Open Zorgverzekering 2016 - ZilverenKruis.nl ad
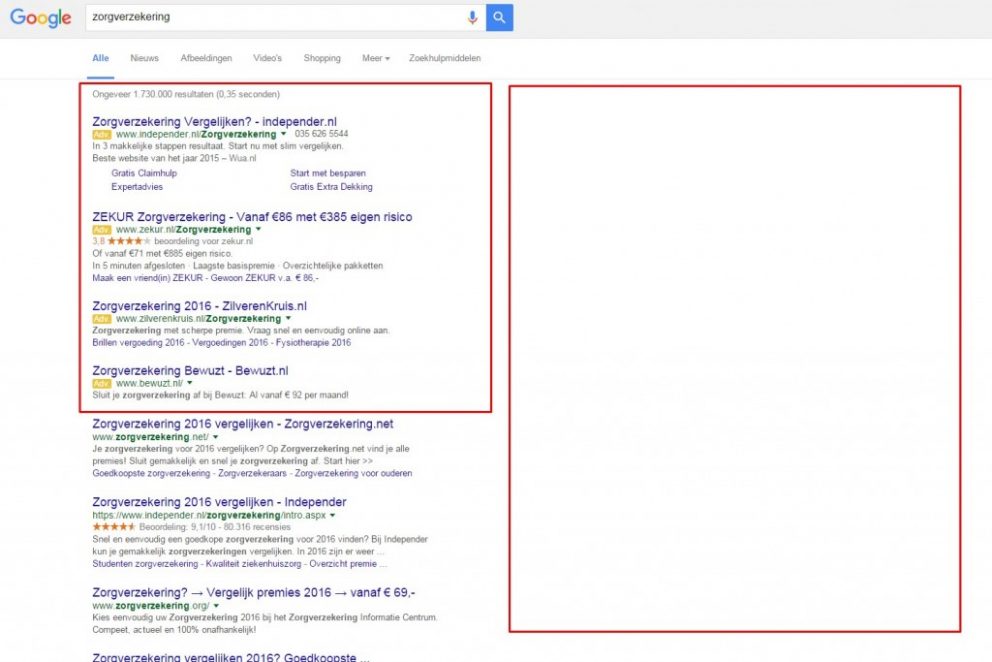992x662 pixels. click(199, 306)
